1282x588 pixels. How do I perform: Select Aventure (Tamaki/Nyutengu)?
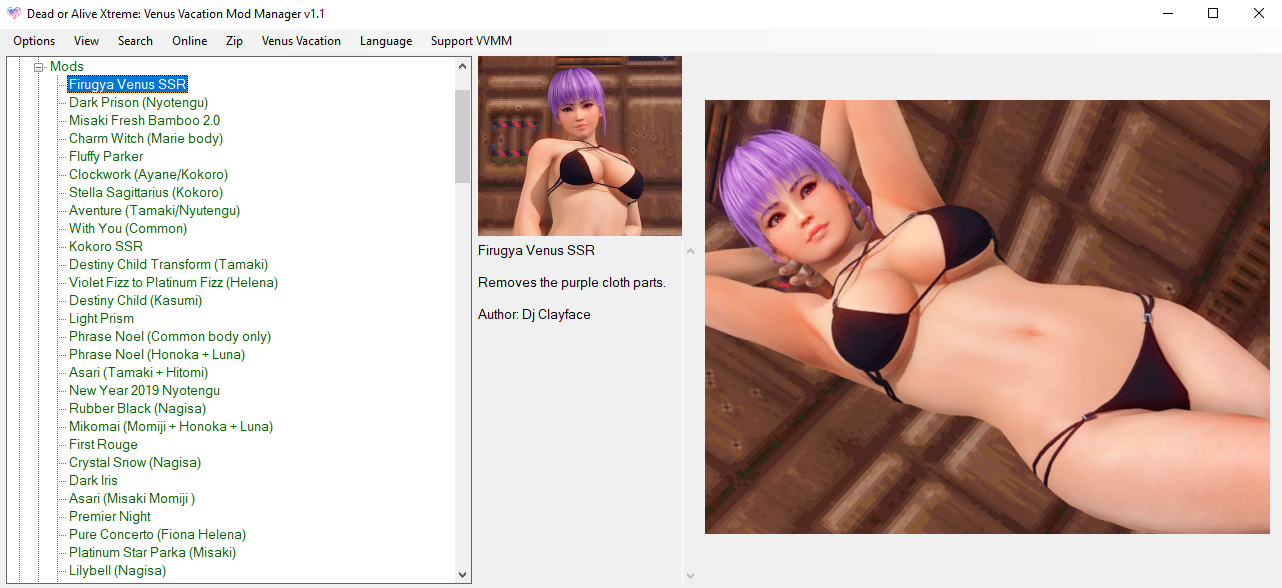(x=154, y=210)
